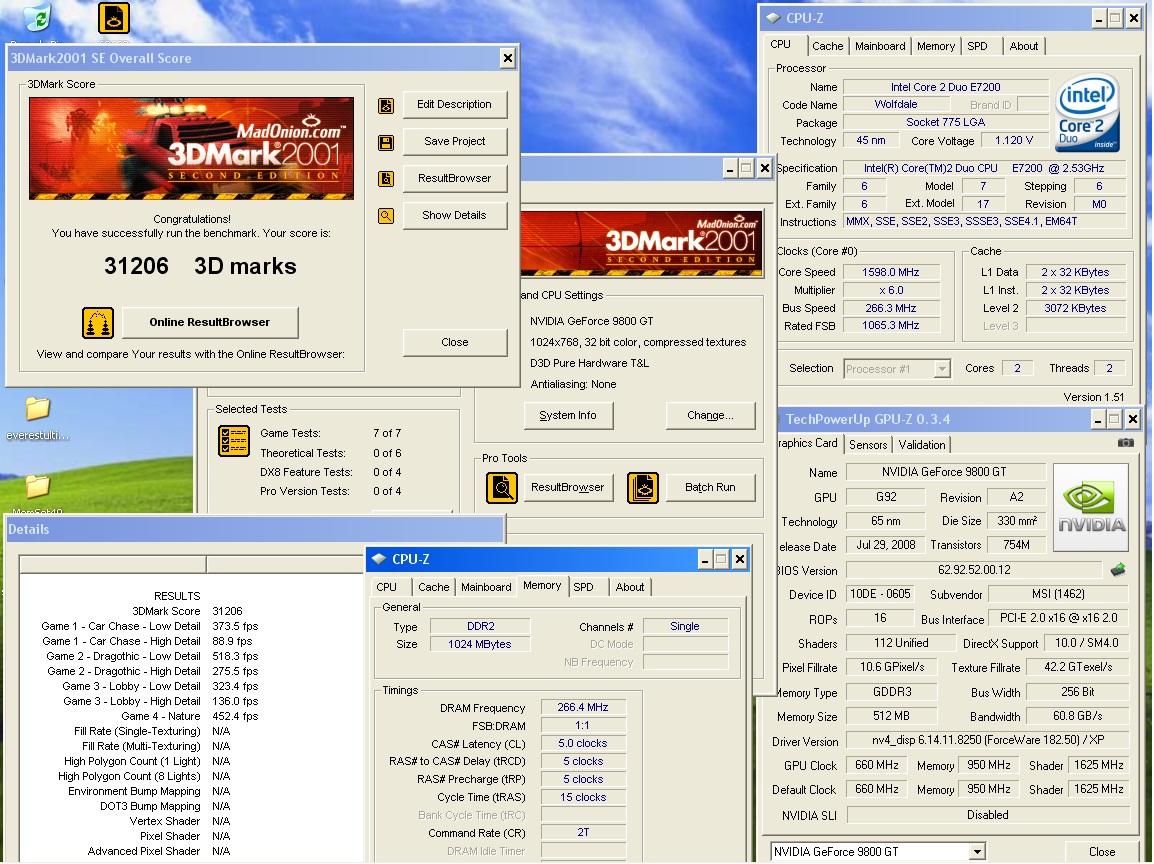The width and height of the screenshot is (1154, 864).
Task: Click the Edit Description icon
Action: pos(386,105)
